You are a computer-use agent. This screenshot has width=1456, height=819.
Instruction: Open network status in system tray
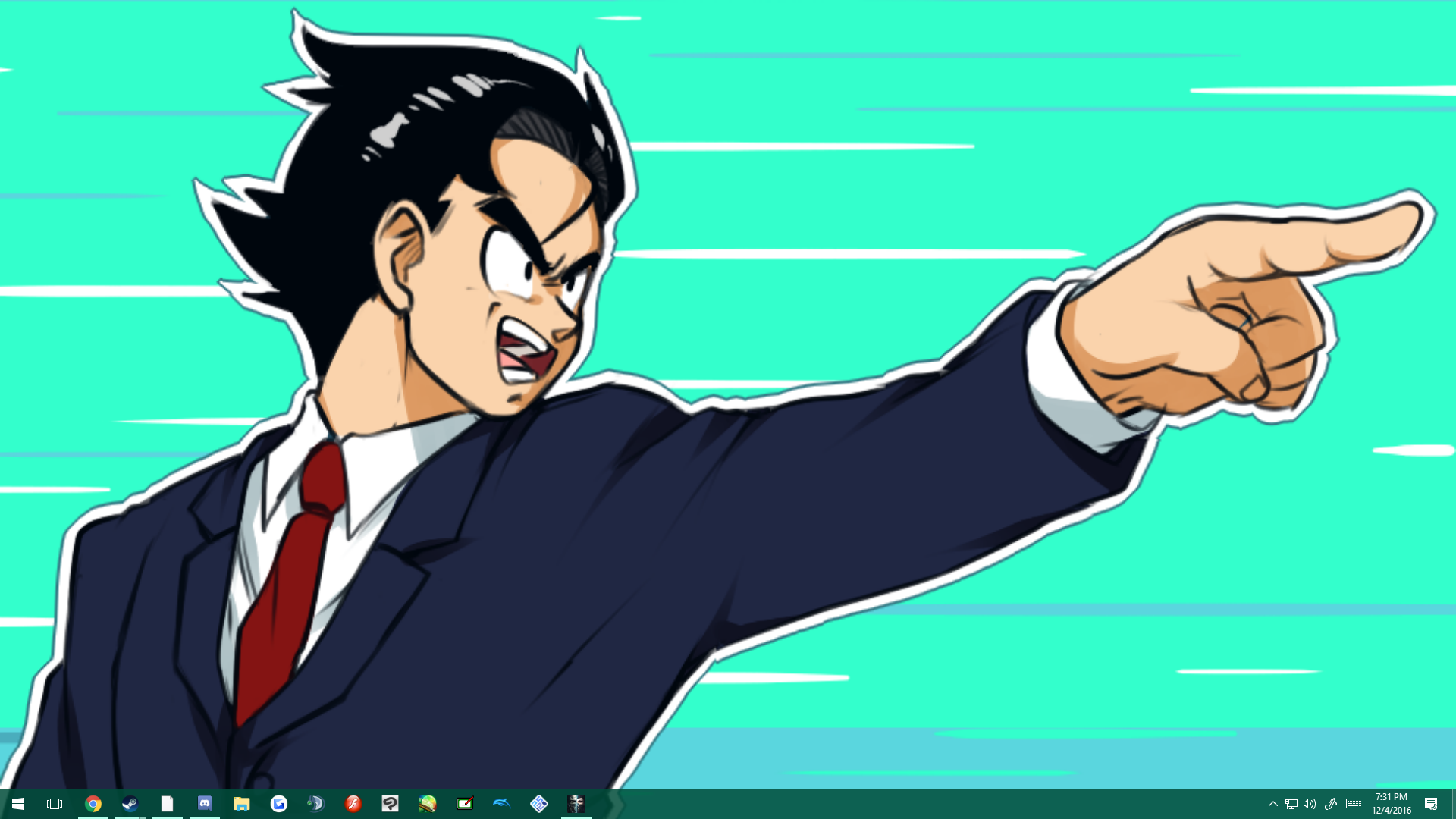pyautogui.click(x=1291, y=804)
